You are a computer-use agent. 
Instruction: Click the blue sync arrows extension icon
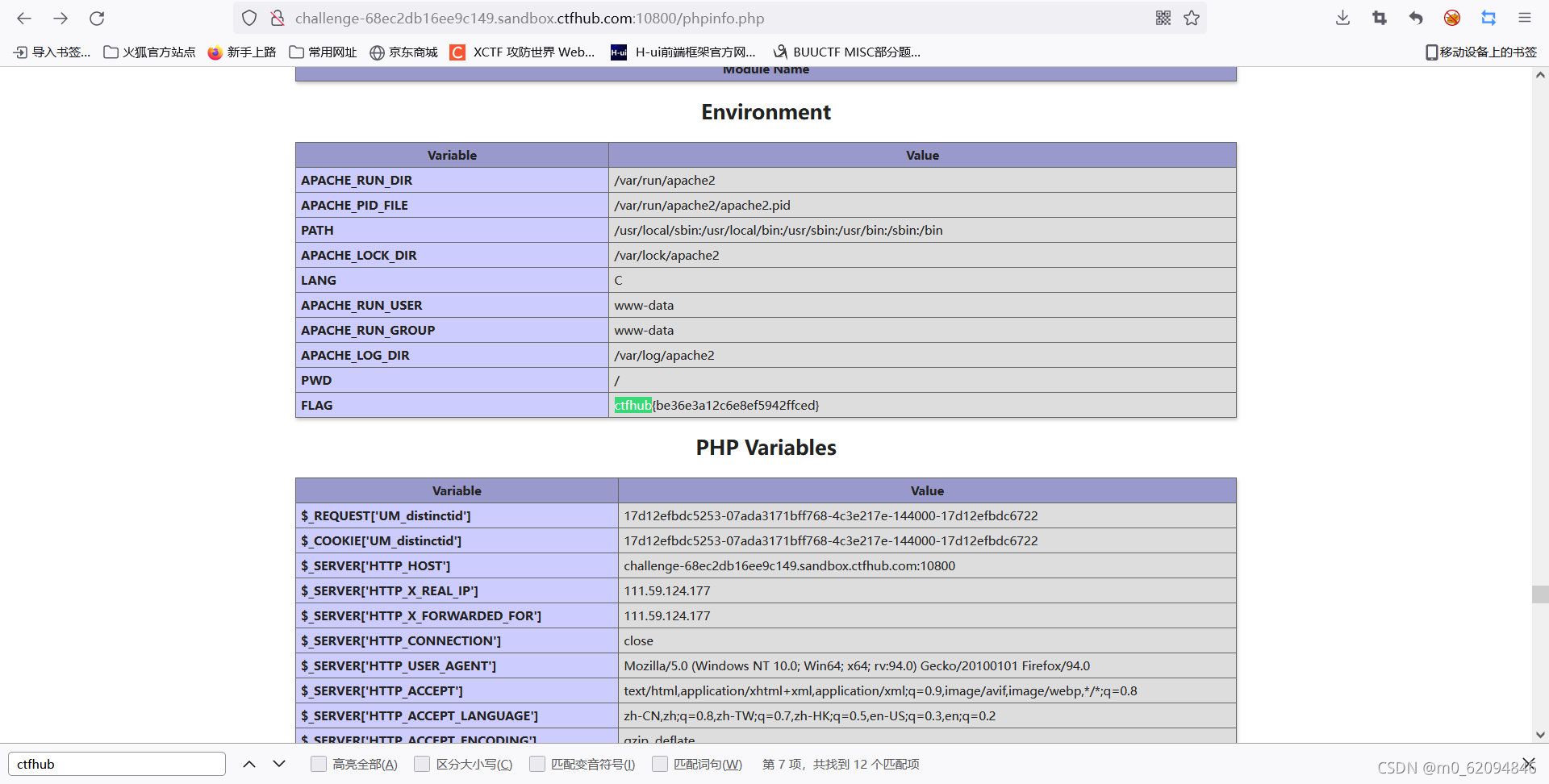[x=1488, y=18]
